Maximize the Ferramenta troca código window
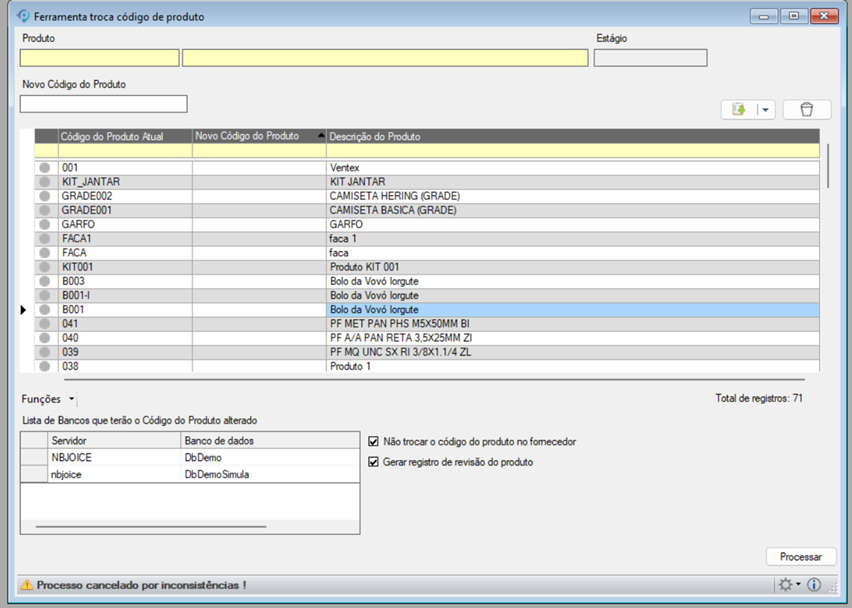 [x=794, y=16]
